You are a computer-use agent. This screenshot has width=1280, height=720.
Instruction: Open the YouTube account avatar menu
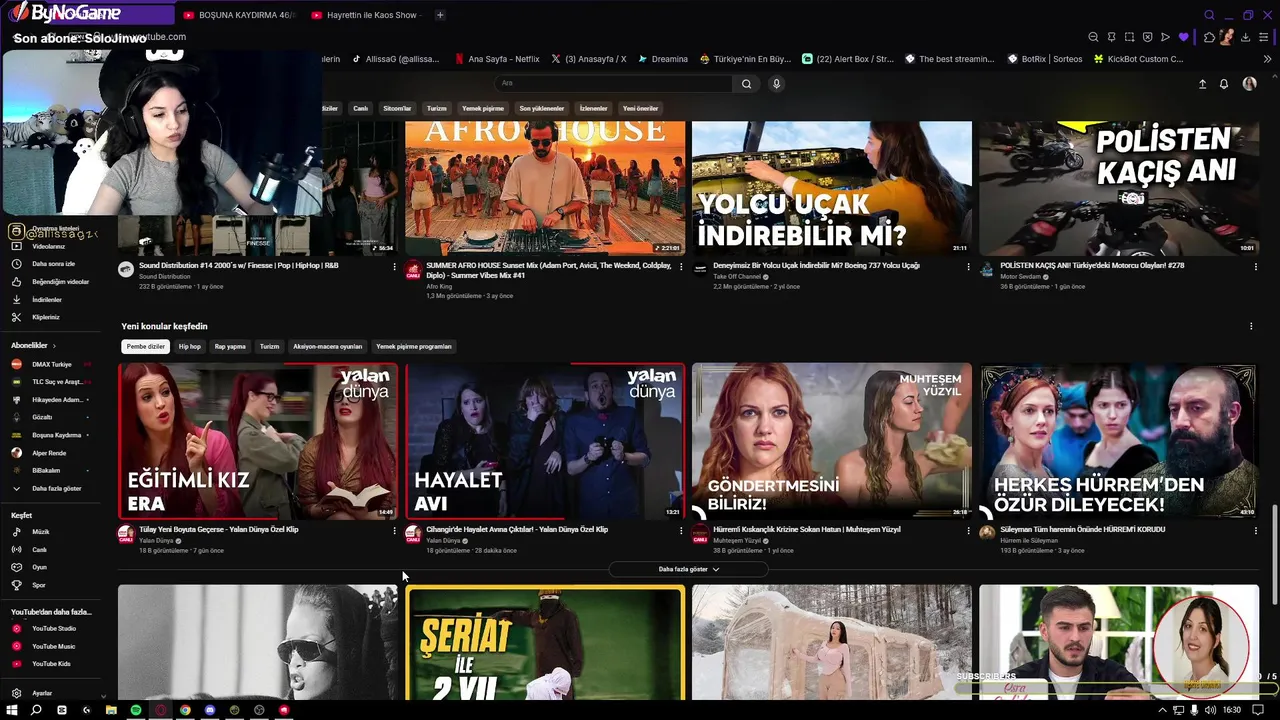tap(1249, 84)
